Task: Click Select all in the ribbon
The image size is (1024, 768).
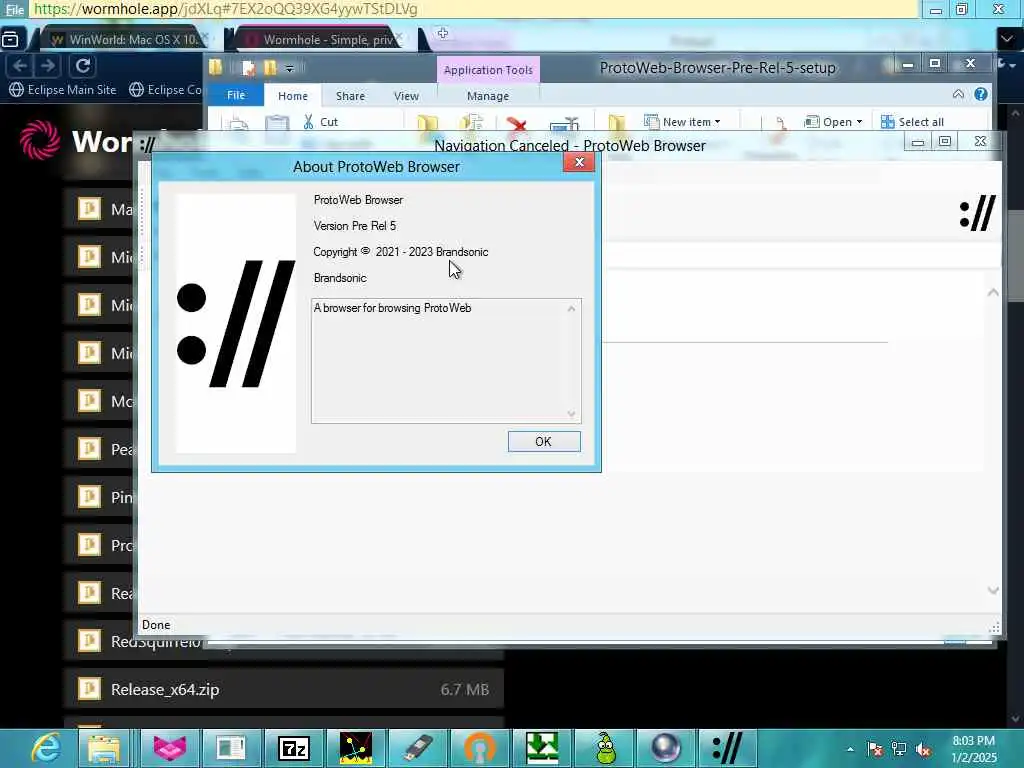Action: [x=912, y=122]
